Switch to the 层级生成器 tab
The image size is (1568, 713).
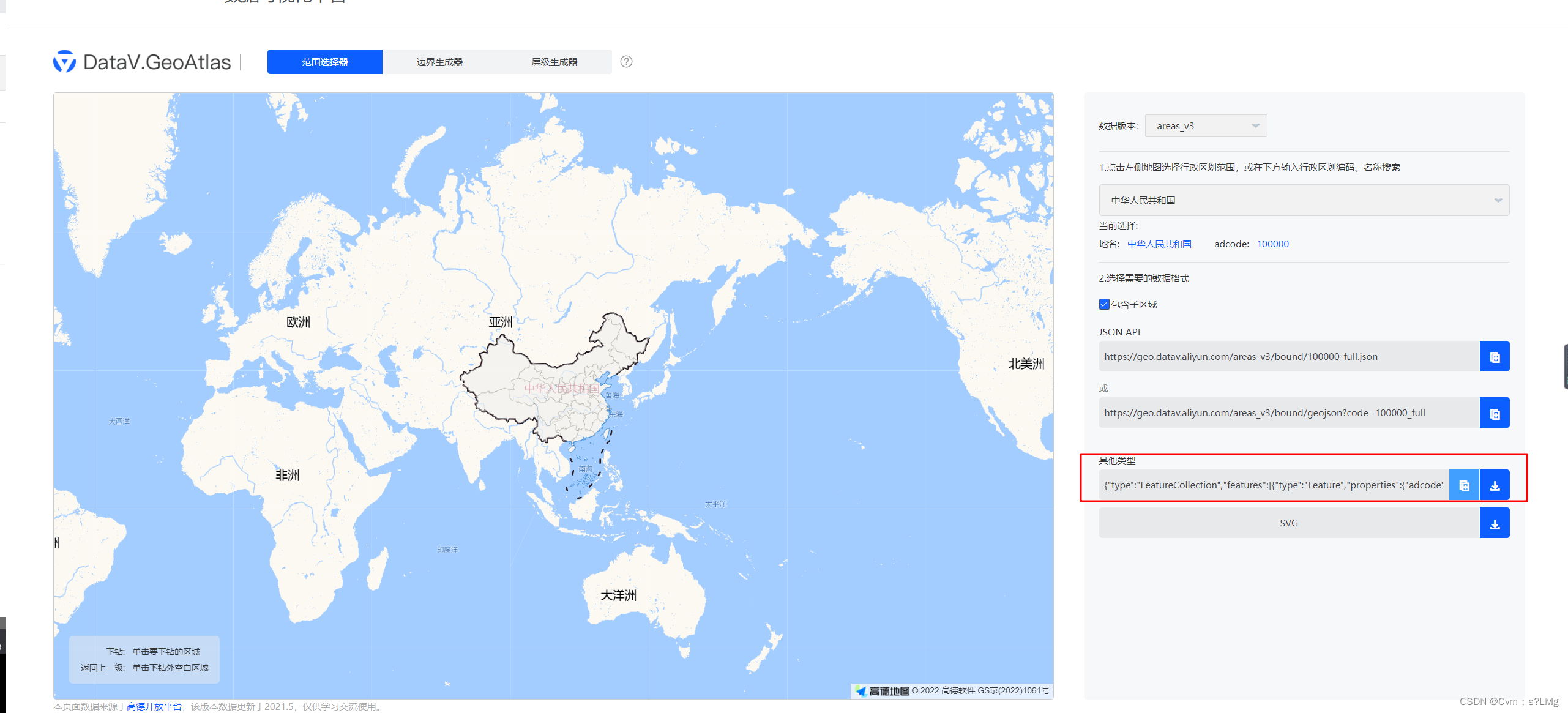coord(554,61)
